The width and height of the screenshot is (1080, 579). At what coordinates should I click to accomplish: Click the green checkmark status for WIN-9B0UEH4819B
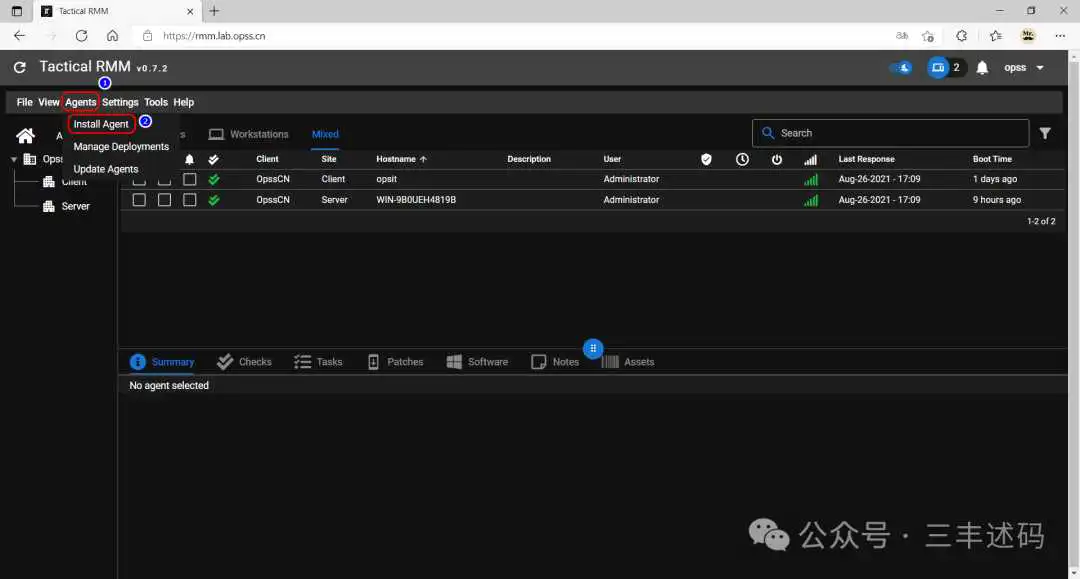pyautogui.click(x=214, y=200)
